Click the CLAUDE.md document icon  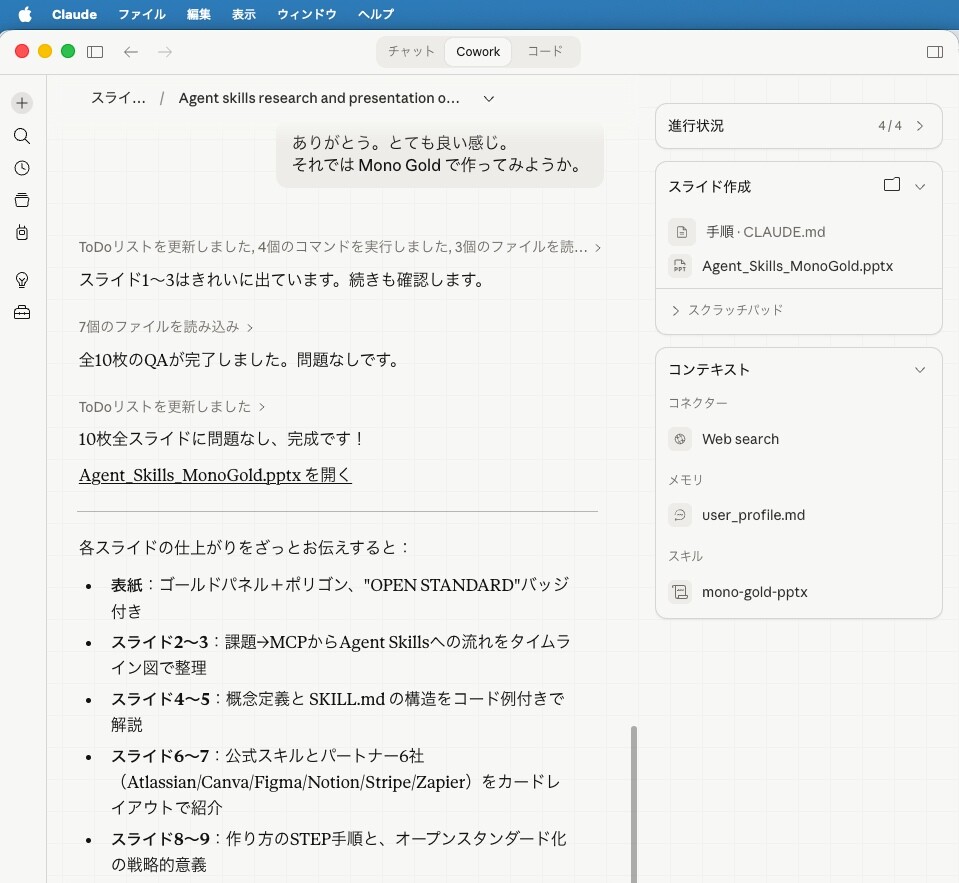[681, 232]
